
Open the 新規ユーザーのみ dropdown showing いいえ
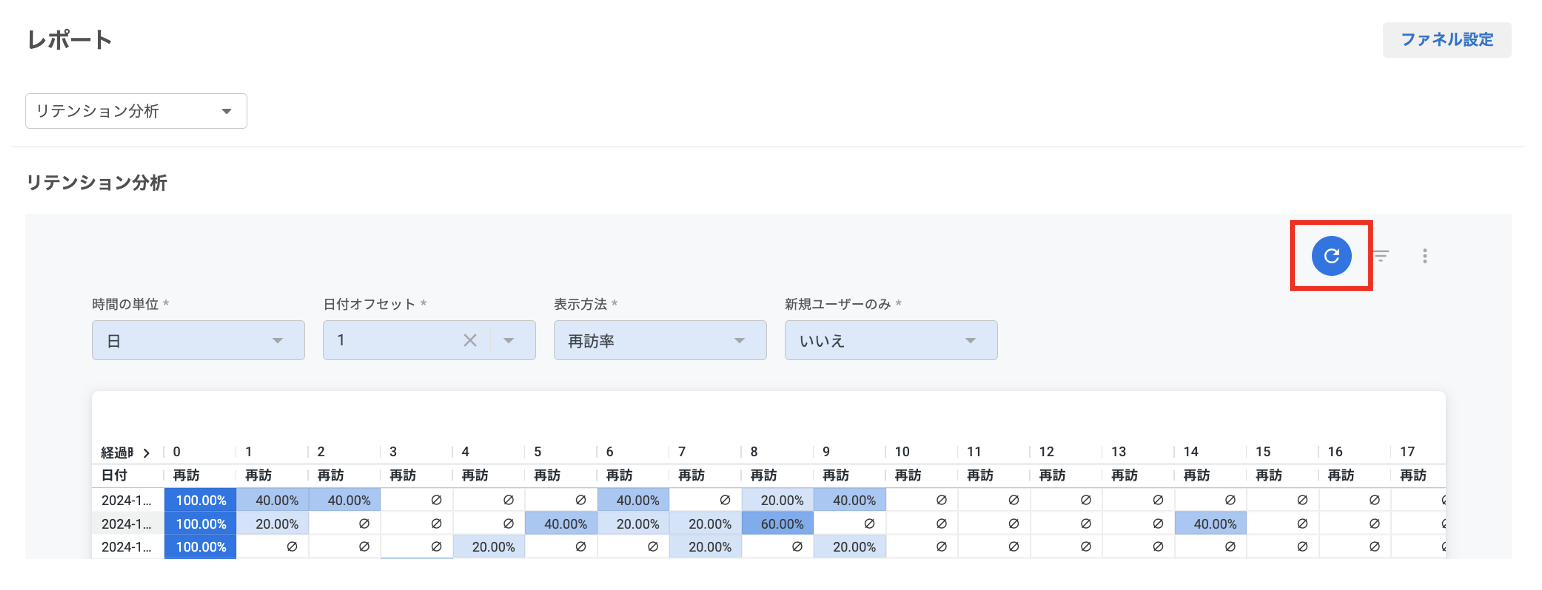point(891,340)
